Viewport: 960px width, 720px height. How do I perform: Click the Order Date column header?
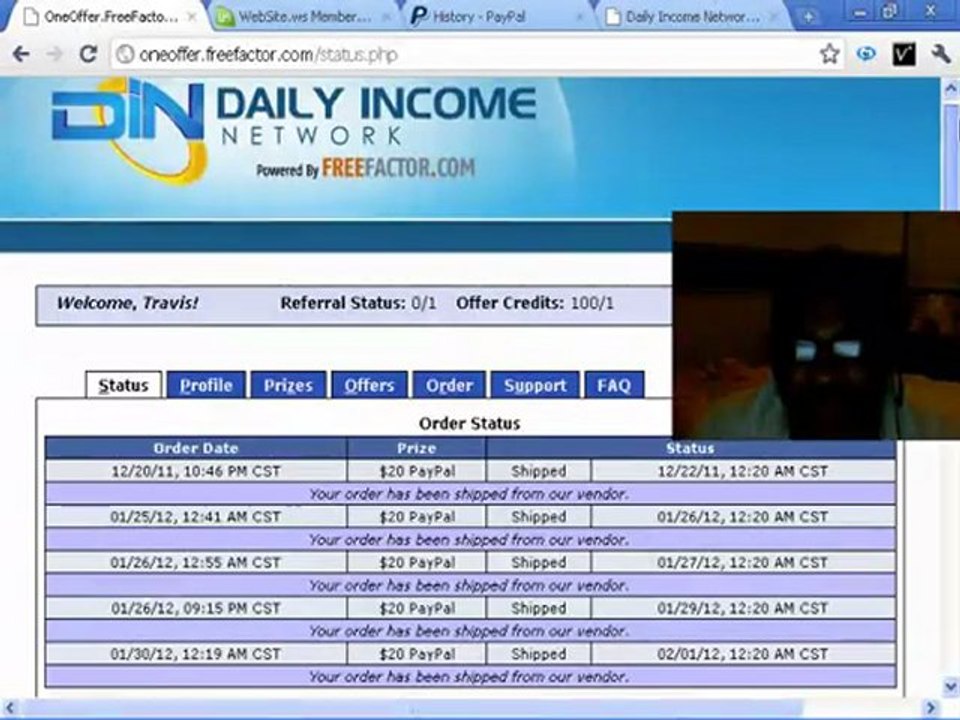196,448
